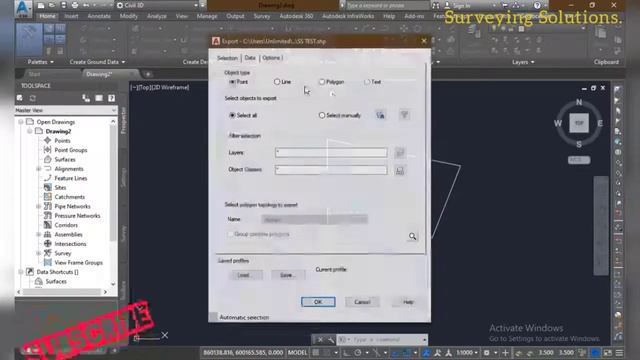
Task: Click the command line customize wrench icon
Action: pos(331,340)
